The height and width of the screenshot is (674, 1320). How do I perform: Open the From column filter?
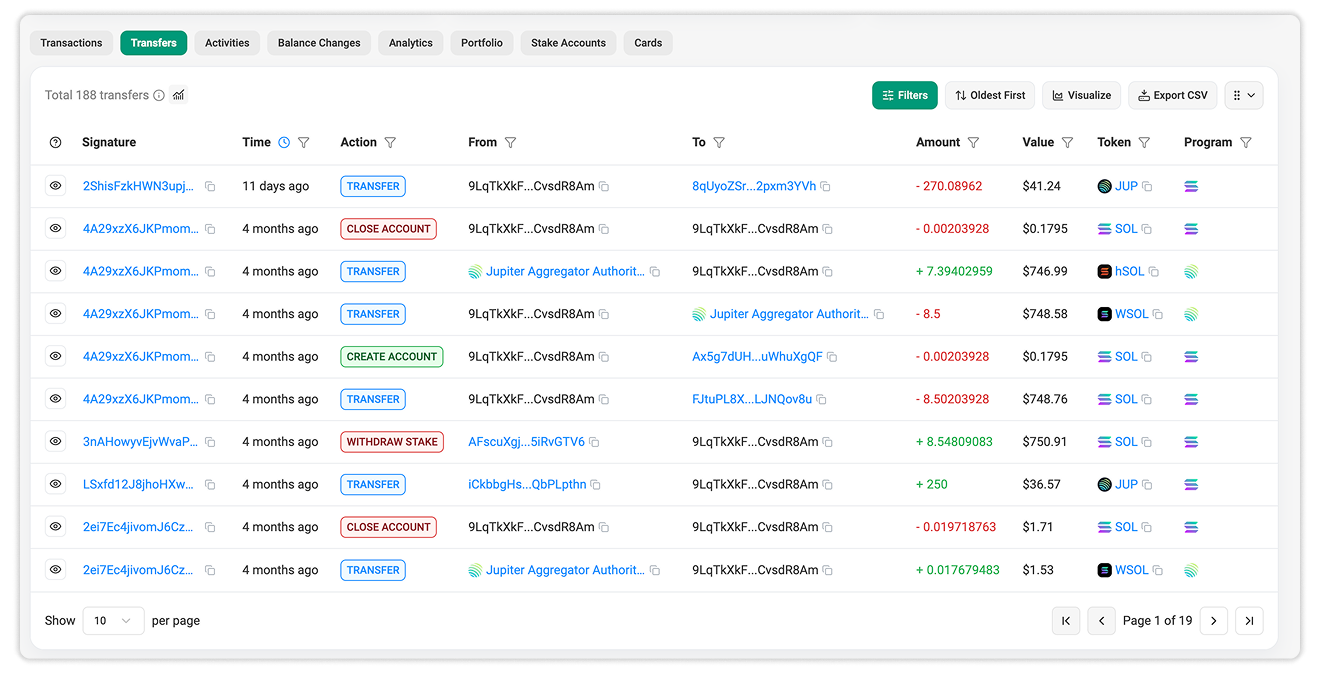click(x=510, y=143)
